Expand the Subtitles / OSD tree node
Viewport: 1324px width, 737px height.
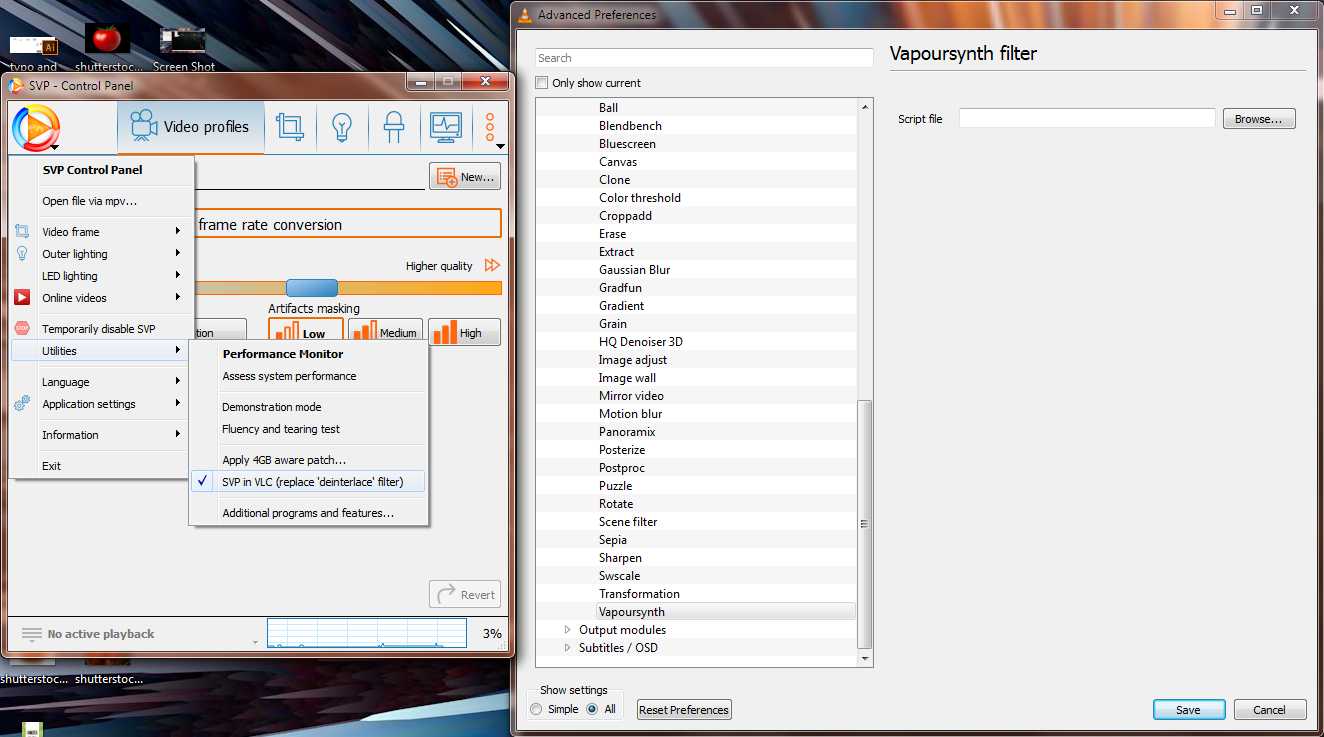pos(568,648)
